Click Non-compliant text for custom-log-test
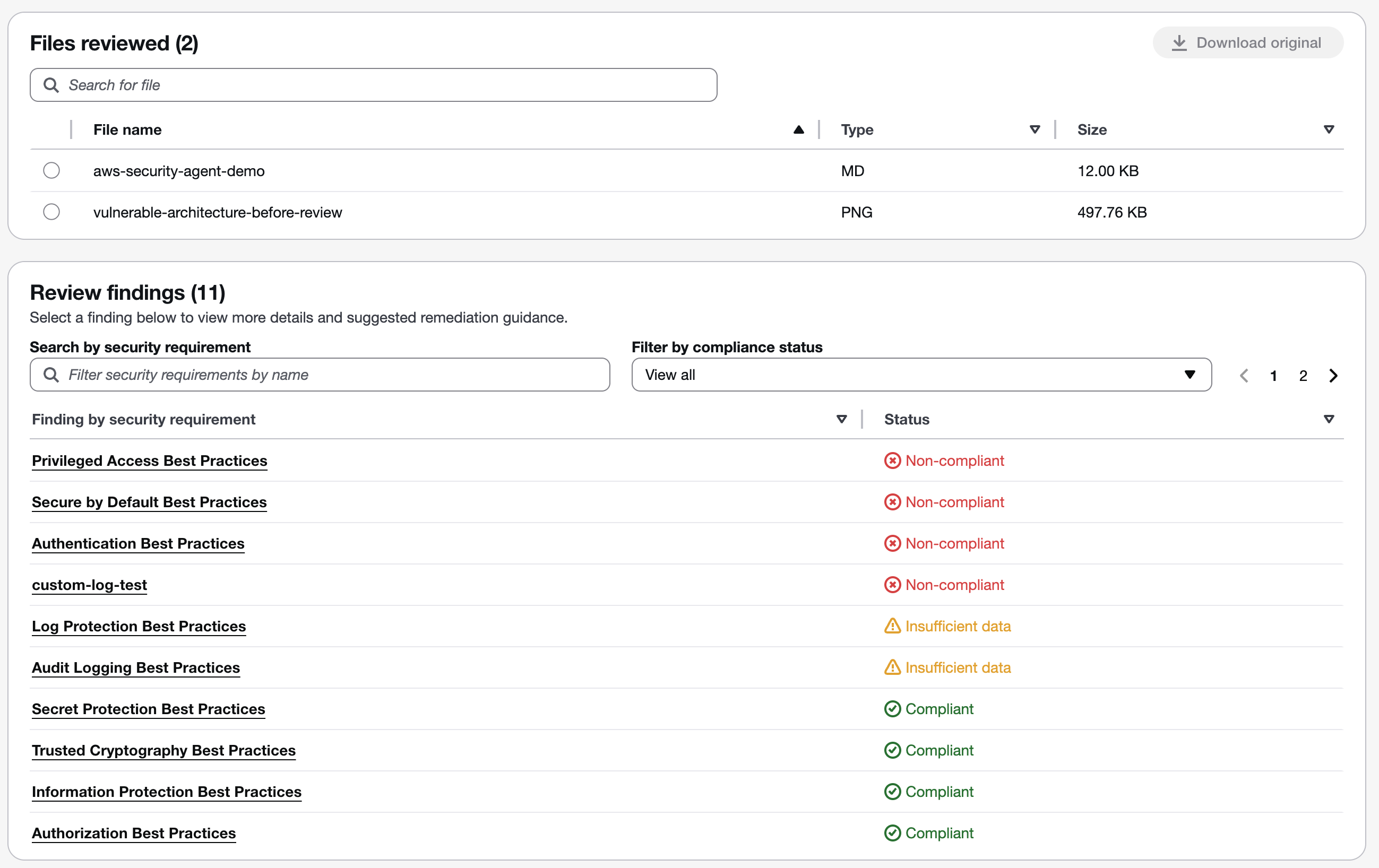The height and width of the screenshot is (868, 1379). click(x=955, y=585)
